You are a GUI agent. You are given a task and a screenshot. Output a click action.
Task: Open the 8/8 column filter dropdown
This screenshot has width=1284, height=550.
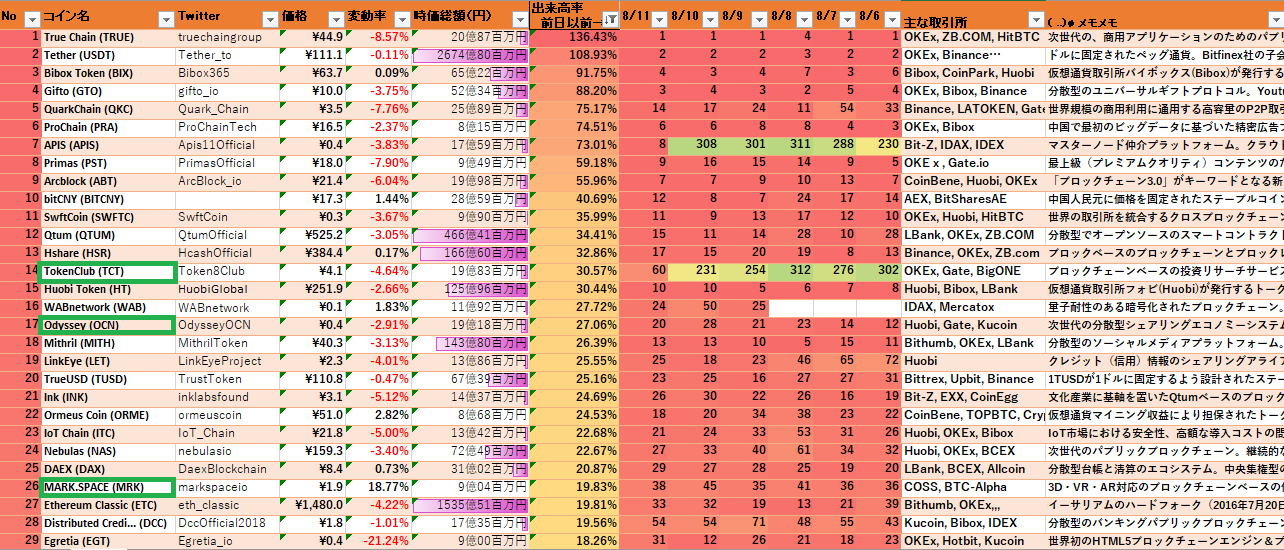coord(805,19)
